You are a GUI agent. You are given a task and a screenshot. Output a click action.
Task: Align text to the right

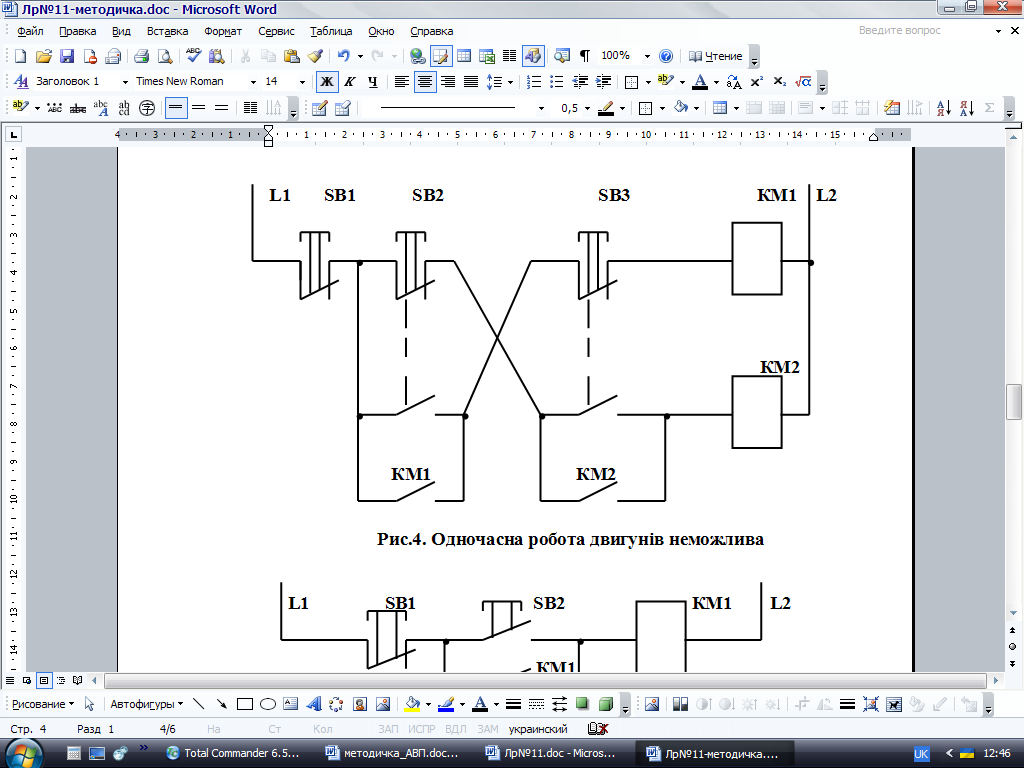pos(448,82)
